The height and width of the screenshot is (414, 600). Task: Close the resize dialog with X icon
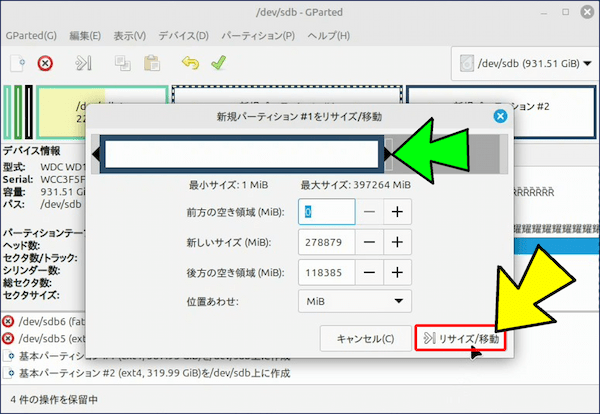coord(500,116)
